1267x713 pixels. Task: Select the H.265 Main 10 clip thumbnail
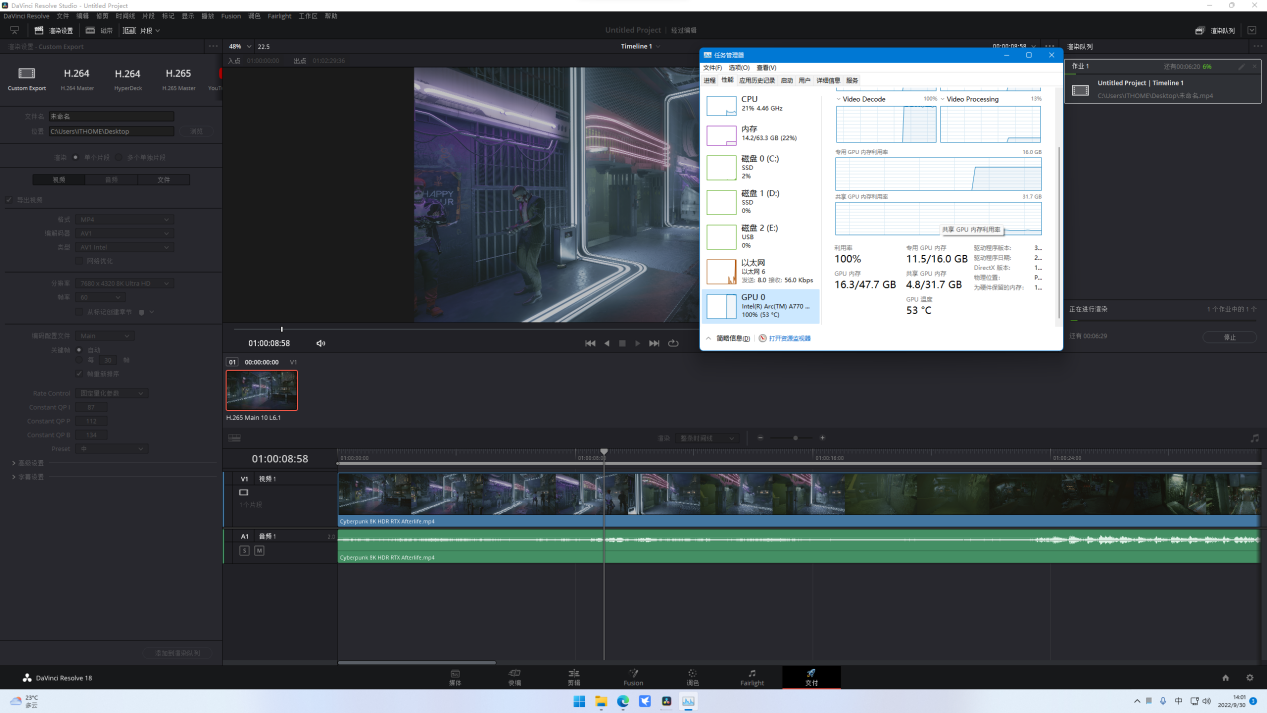click(261, 390)
